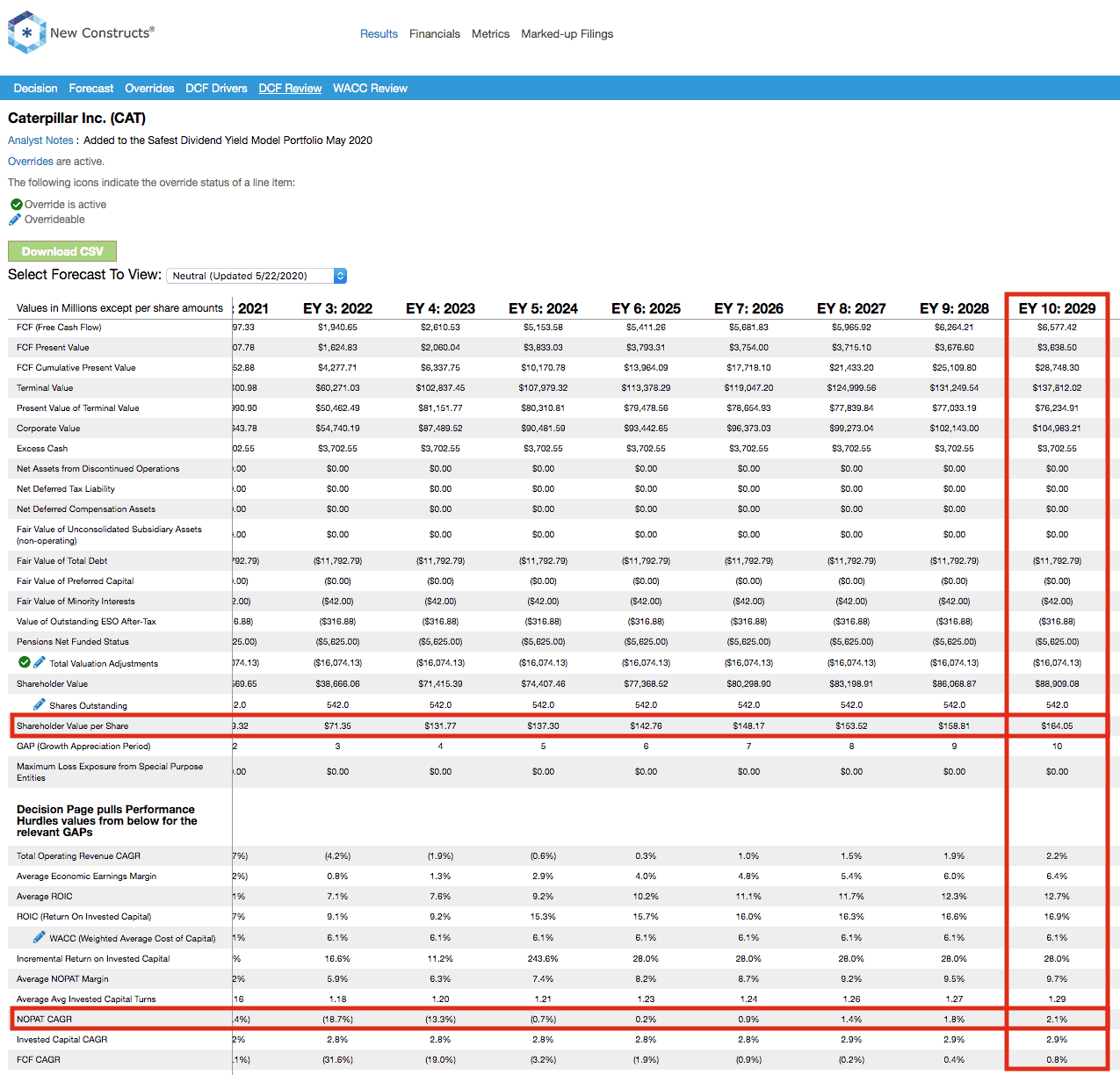Viewport: 1120px width, 1075px height.
Task: Click the New Constructs hexagon logo
Action: pyautogui.click(x=26, y=32)
